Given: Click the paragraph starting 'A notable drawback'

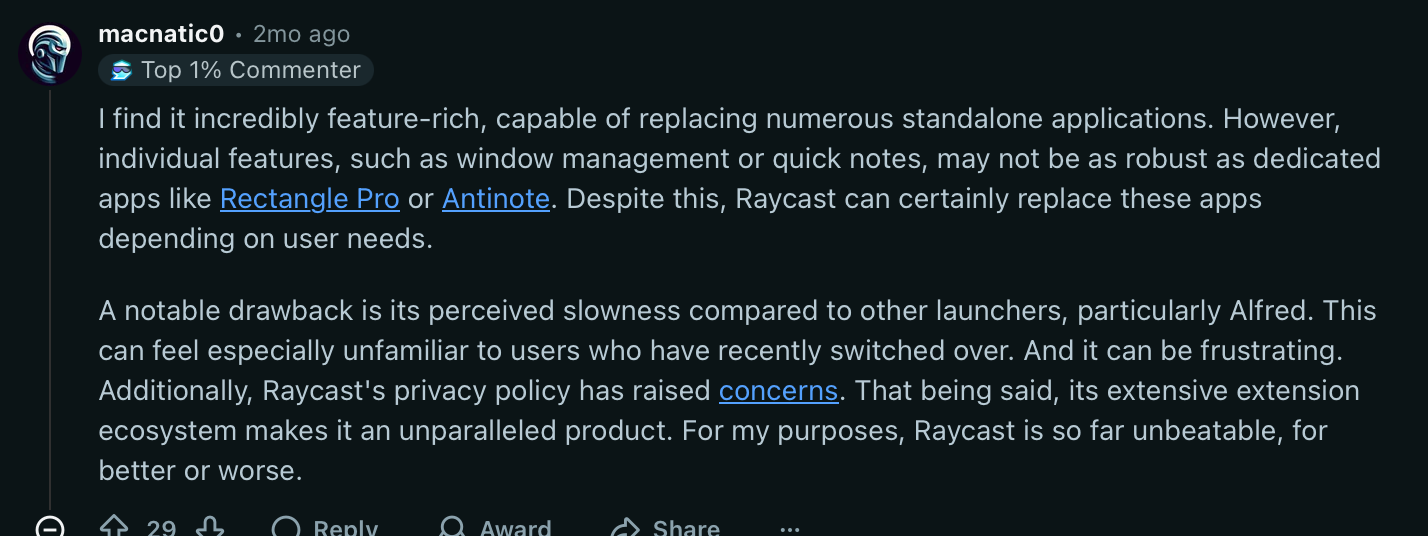Looking at the screenshot, I should coord(700,390).
